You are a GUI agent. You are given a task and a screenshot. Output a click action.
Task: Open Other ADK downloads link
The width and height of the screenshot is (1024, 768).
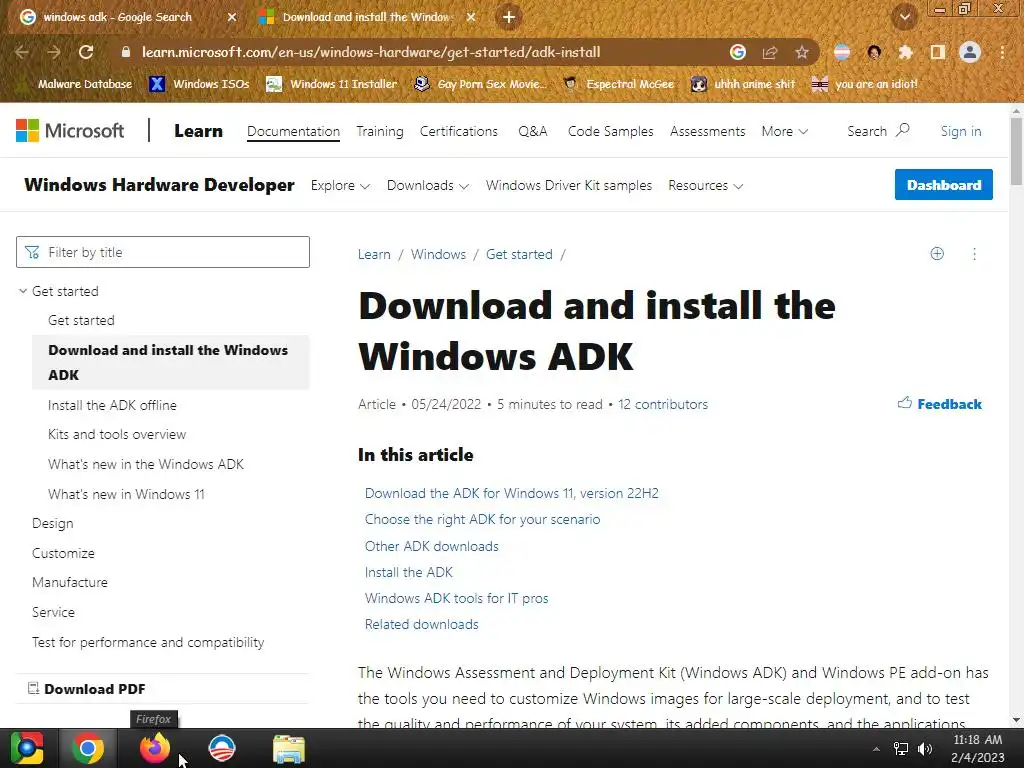coord(432,546)
